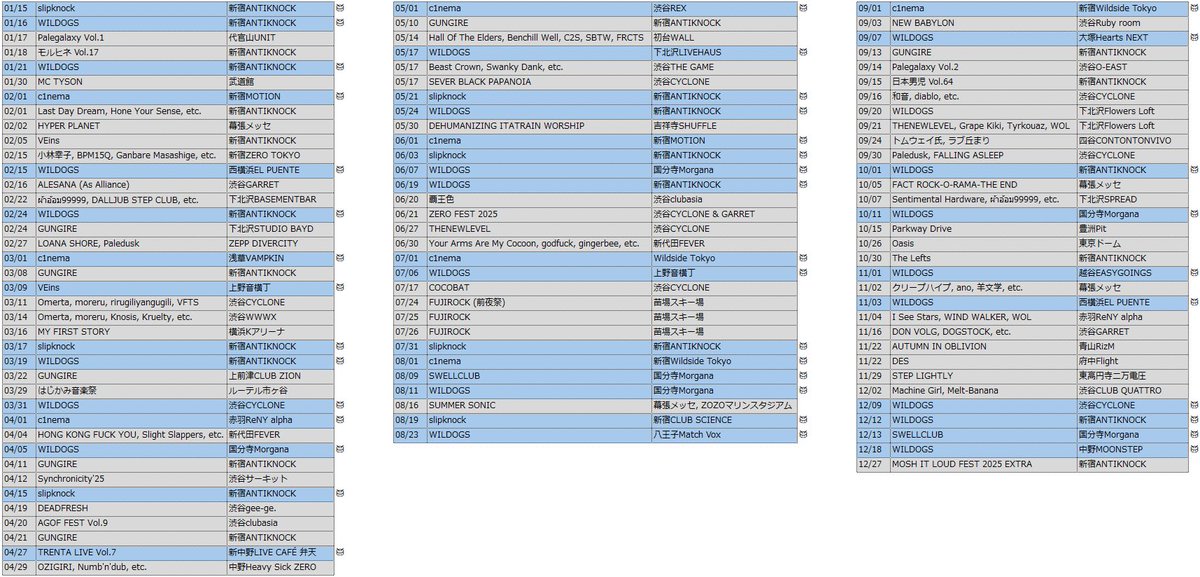Screen dimensions: 1200x577
Task: Click the cat icon beside 渋谷REX on 05/01
Action: click(803, 7)
